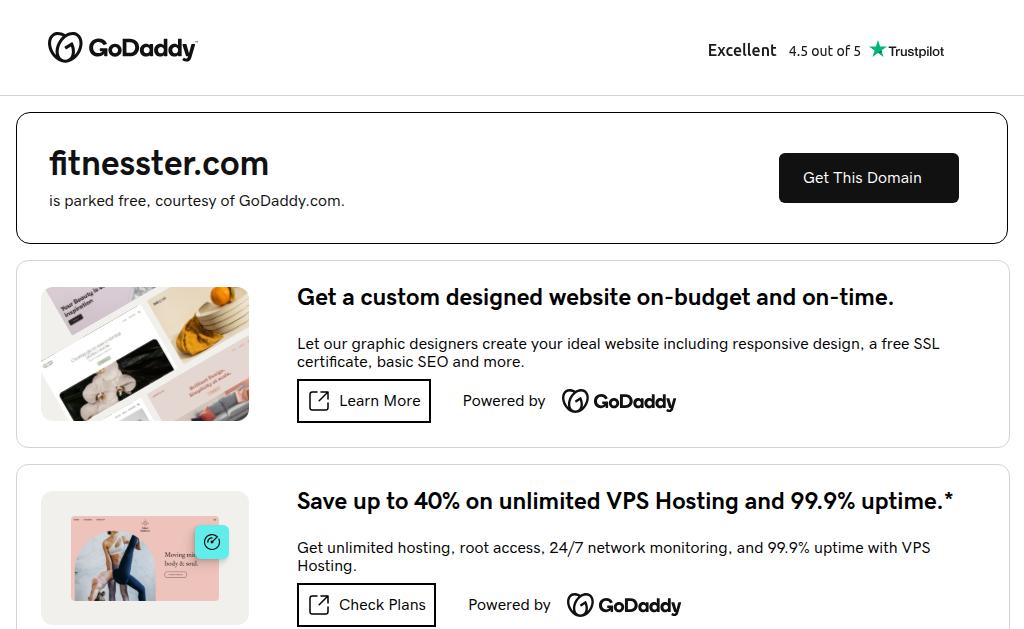Viewport: 1024px width, 629px height.
Task: Click the Trustpilot wordmark text
Action: click(x=916, y=51)
